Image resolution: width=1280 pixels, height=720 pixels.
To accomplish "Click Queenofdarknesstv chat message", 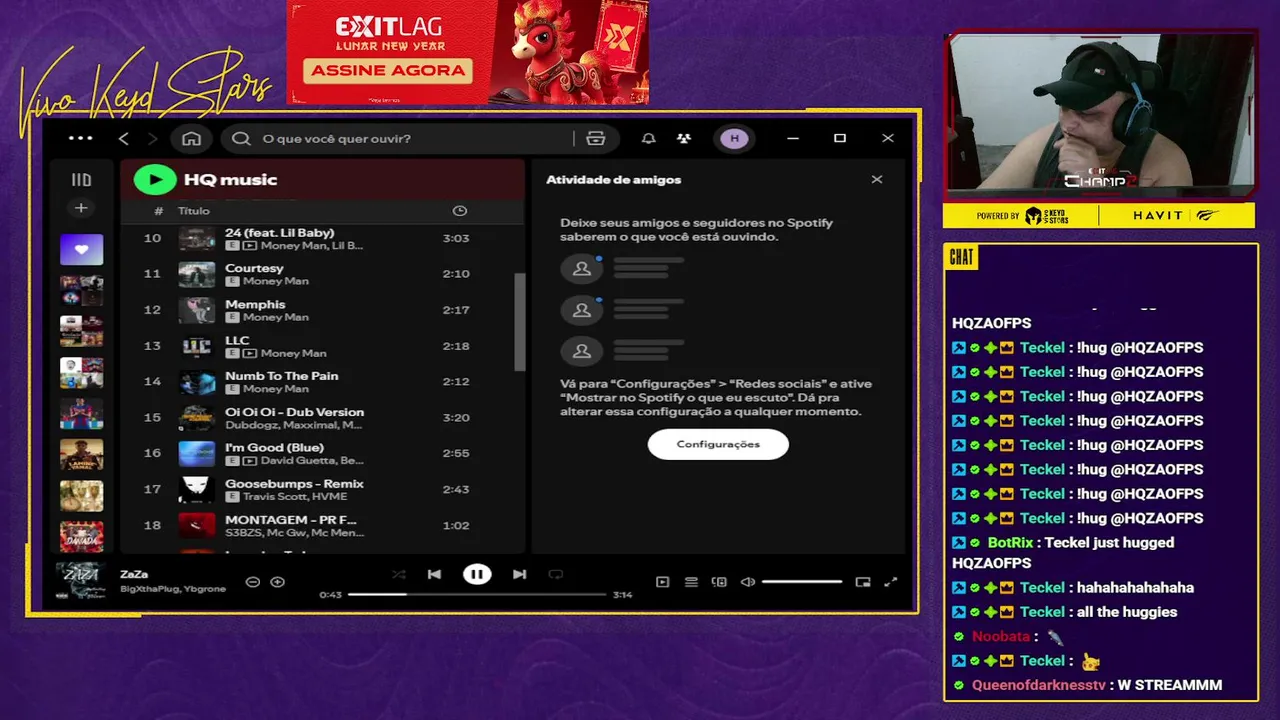I will click(1088, 685).
